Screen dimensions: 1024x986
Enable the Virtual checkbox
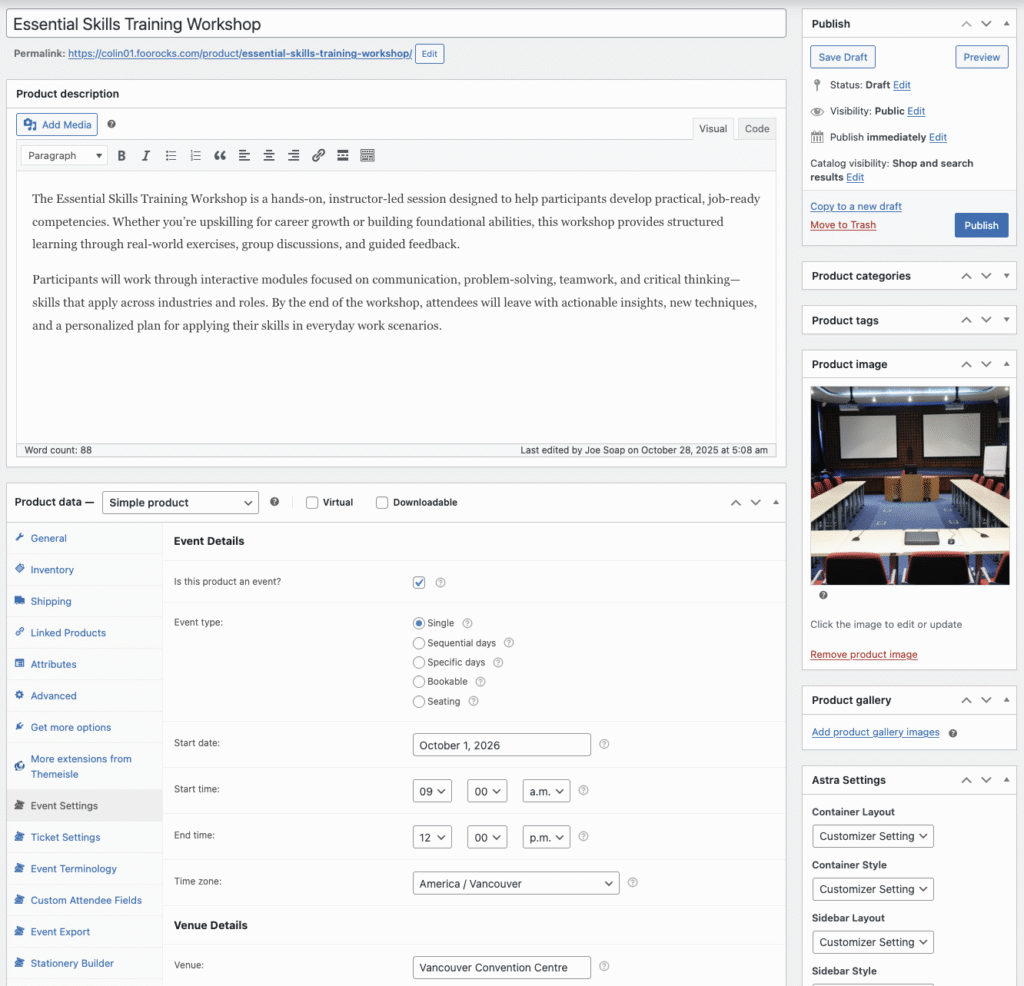click(312, 502)
